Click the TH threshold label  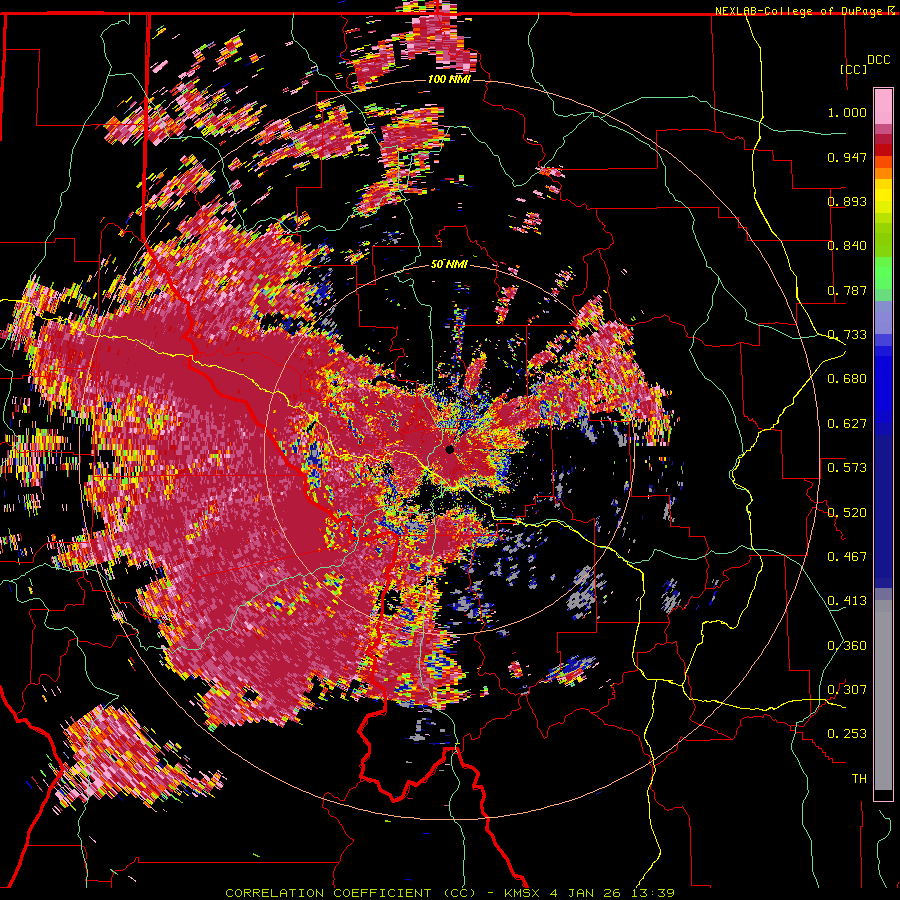pyautogui.click(x=859, y=779)
